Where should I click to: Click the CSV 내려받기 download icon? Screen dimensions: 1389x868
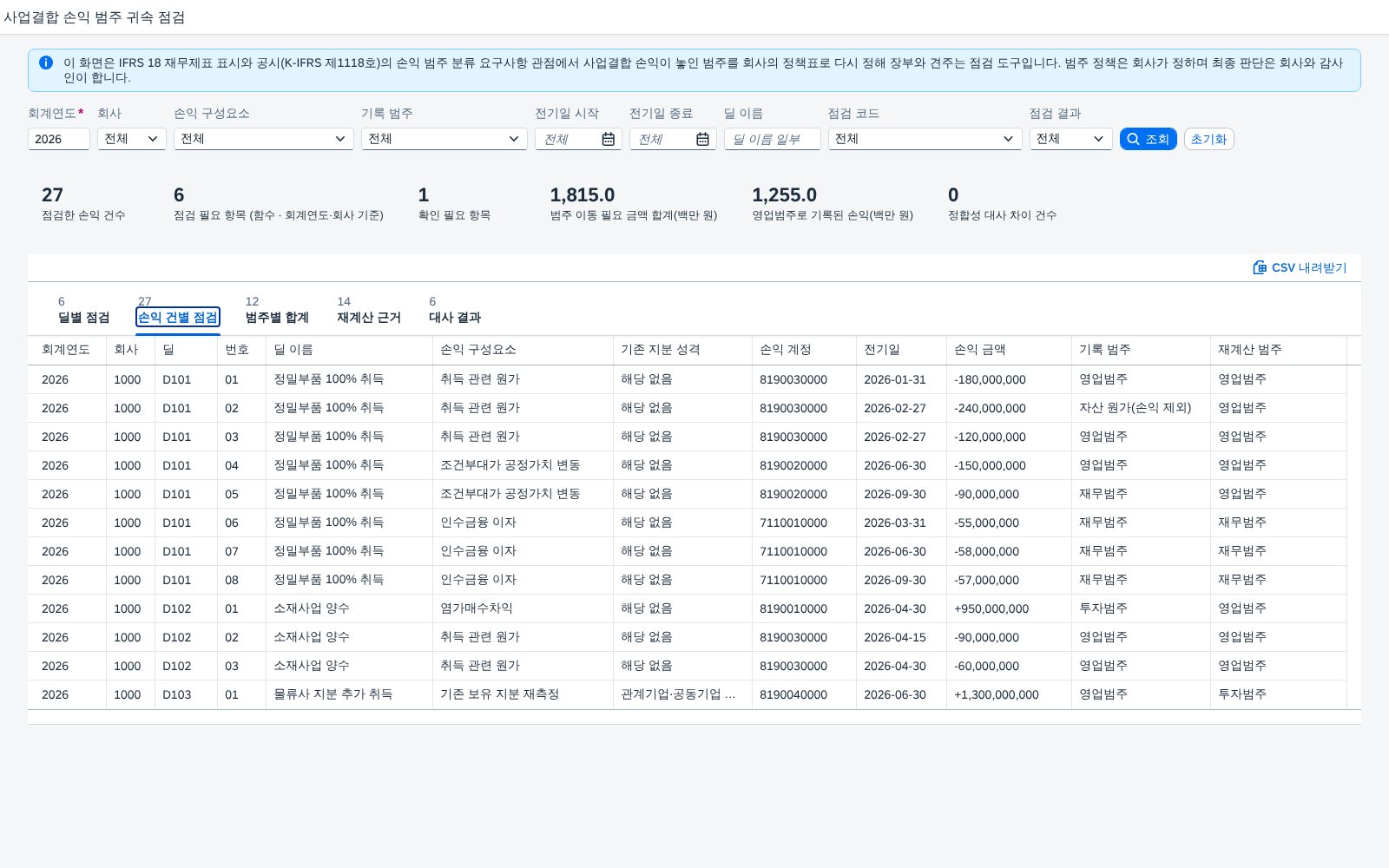pyautogui.click(x=1260, y=267)
